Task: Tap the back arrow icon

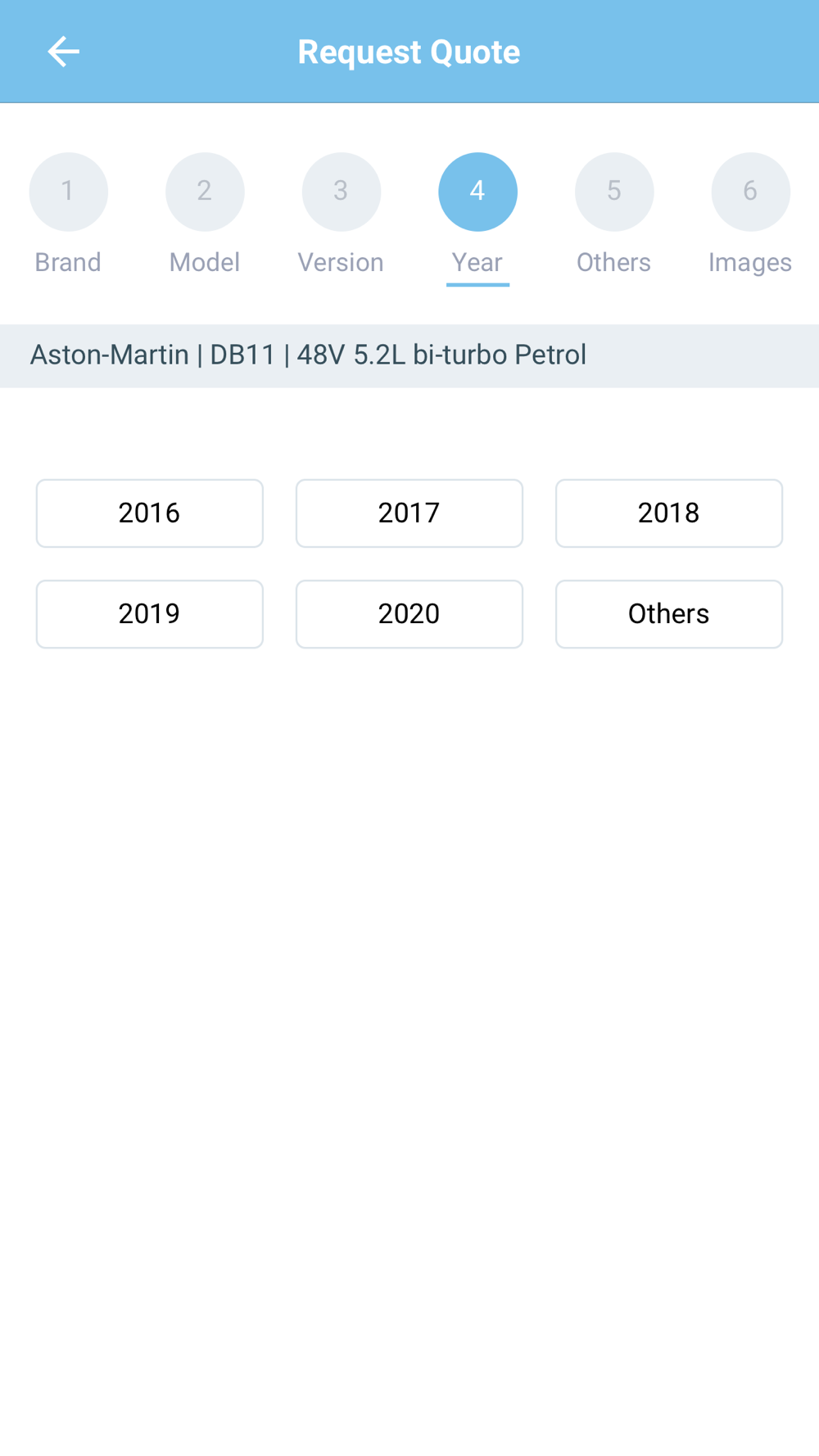Action: (x=63, y=52)
